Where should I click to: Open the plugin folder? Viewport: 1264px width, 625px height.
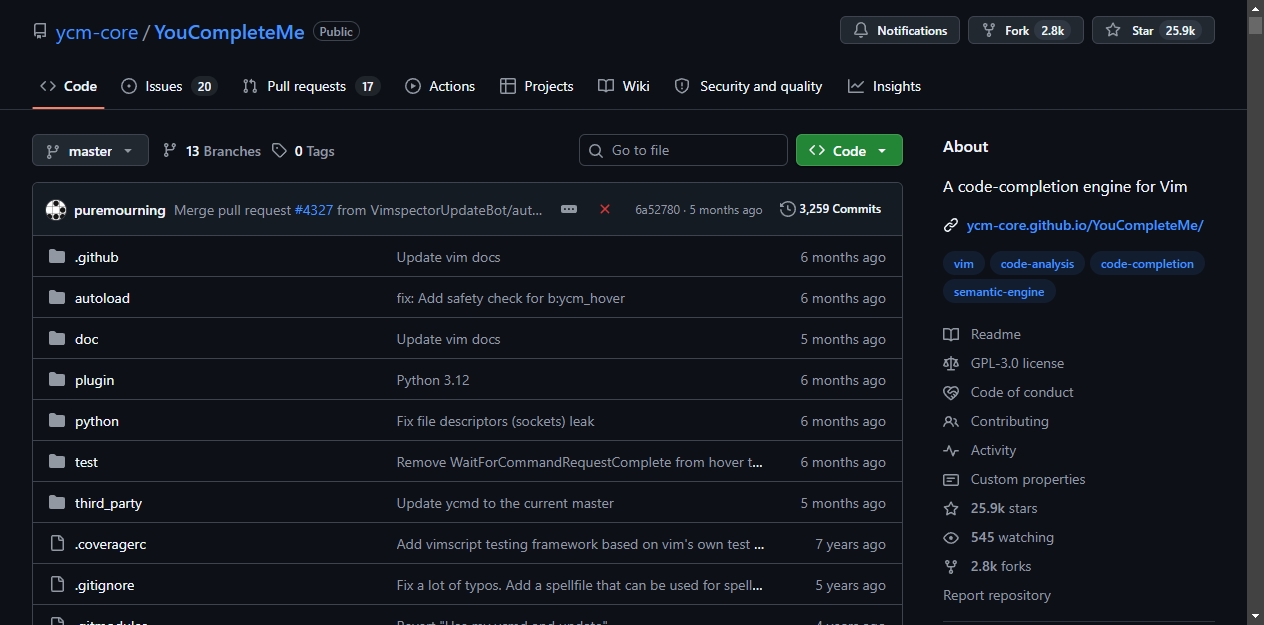94,380
